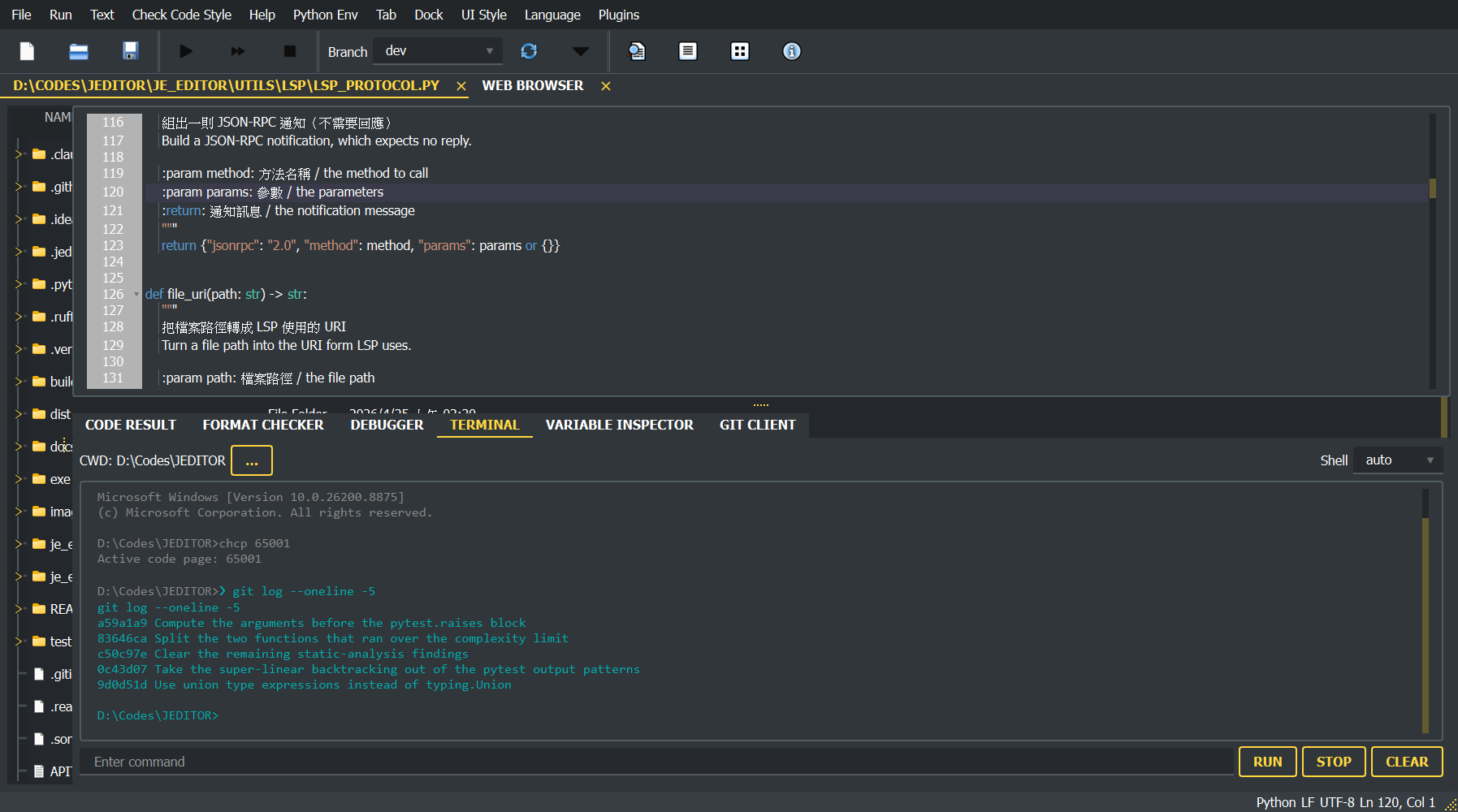
Task: Expand the .idea folder in the file tree
Action: pyautogui.click(x=19, y=219)
